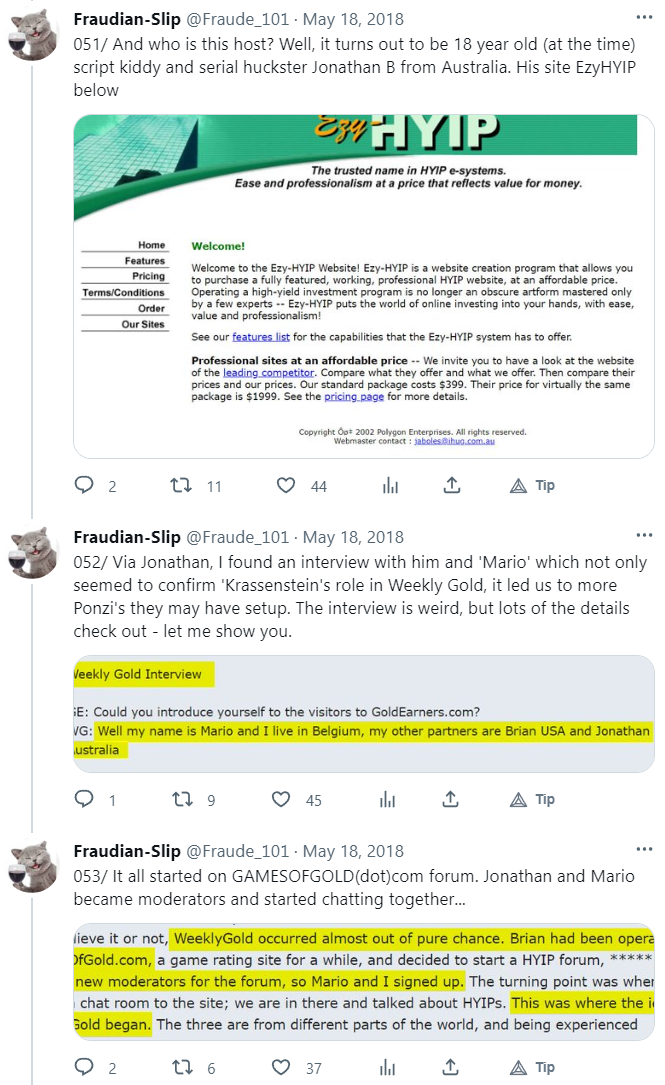Open more options for tweet 053
Screen dimensions: 665x1085
coord(645,851)
